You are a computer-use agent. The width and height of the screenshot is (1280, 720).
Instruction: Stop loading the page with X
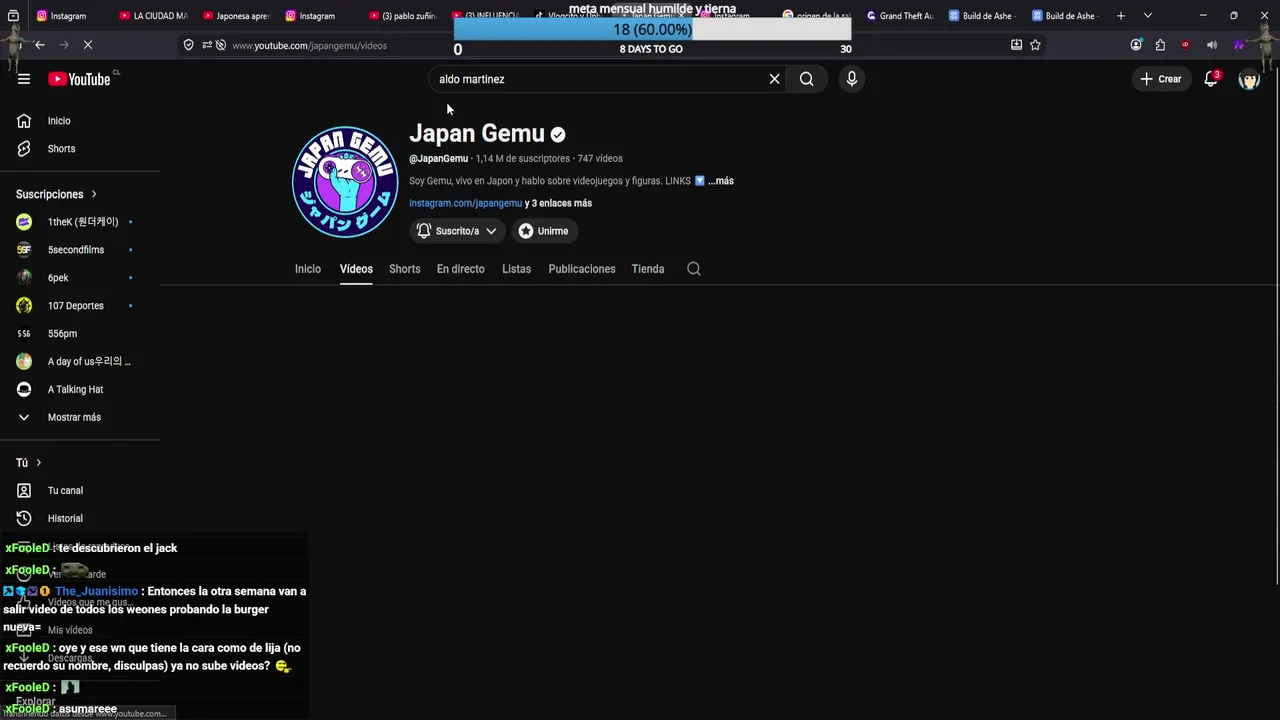click(x=88, y=45)
